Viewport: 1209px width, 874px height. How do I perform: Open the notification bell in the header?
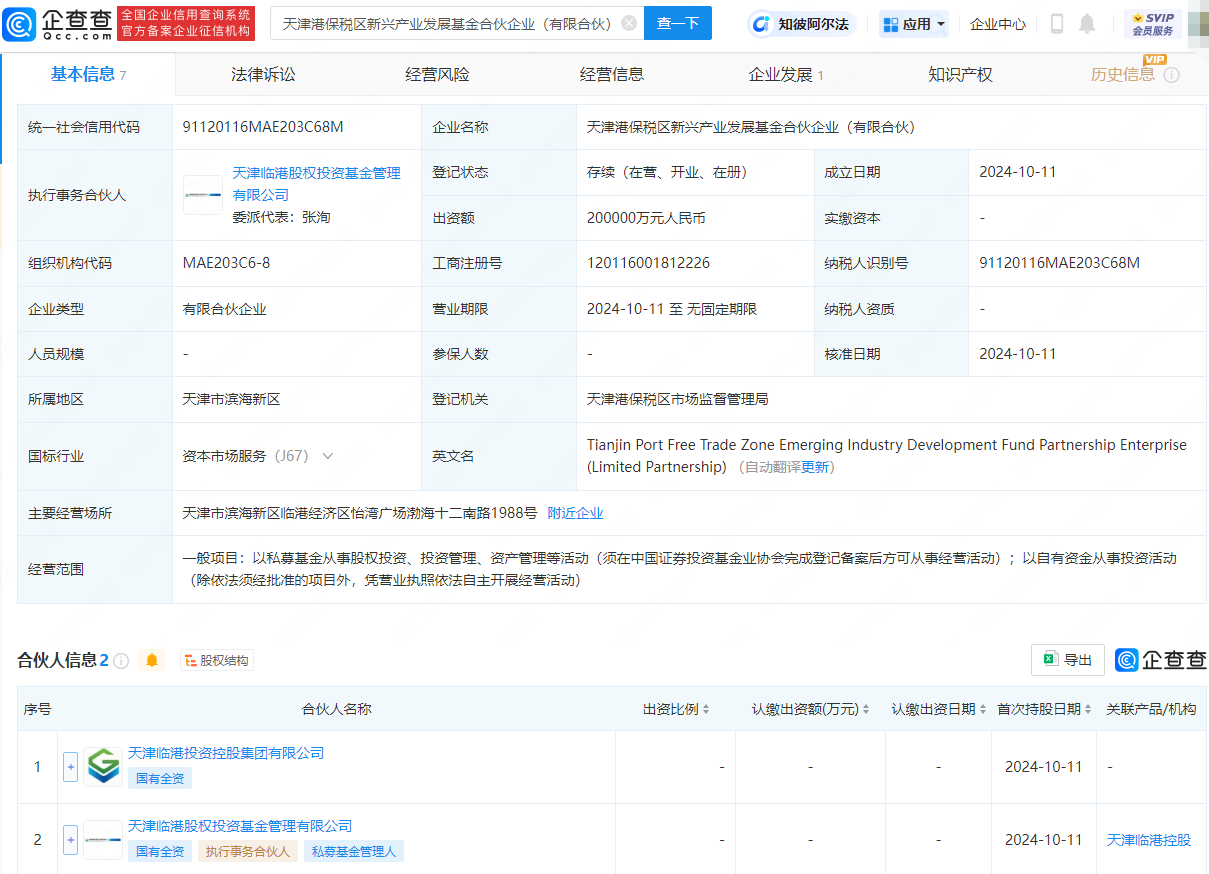click(x=1087, y=23)
